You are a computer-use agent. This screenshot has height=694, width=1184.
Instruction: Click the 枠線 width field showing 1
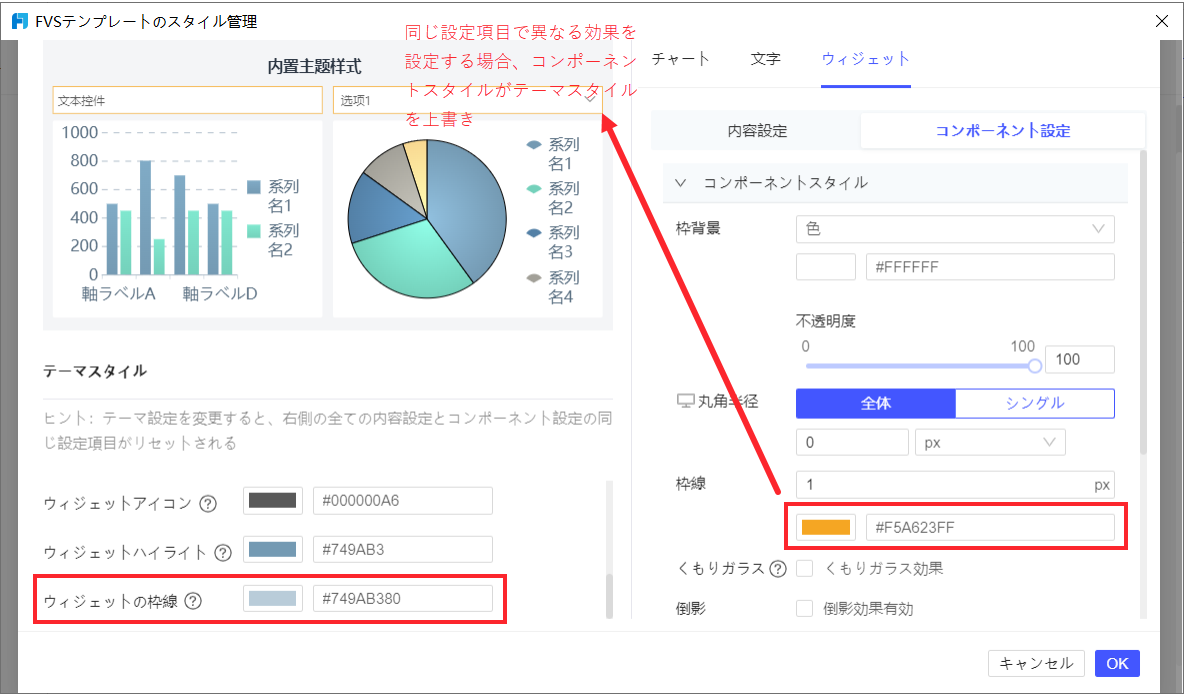tap(955, 485)
